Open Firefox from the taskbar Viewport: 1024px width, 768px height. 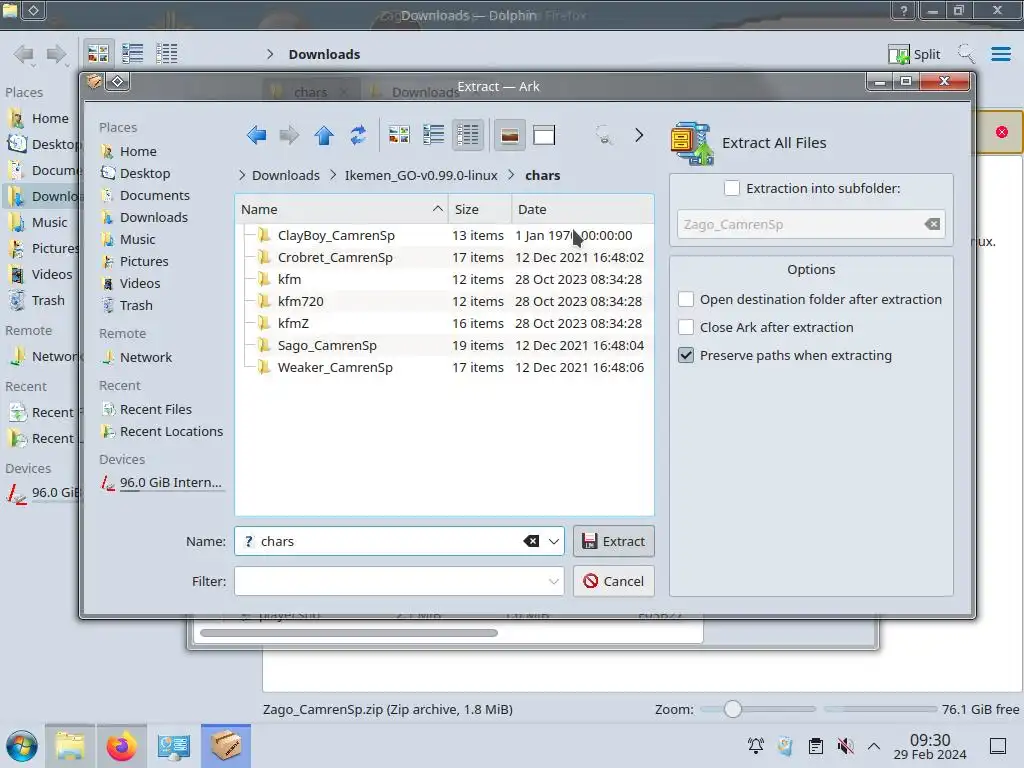click(121, 746)
